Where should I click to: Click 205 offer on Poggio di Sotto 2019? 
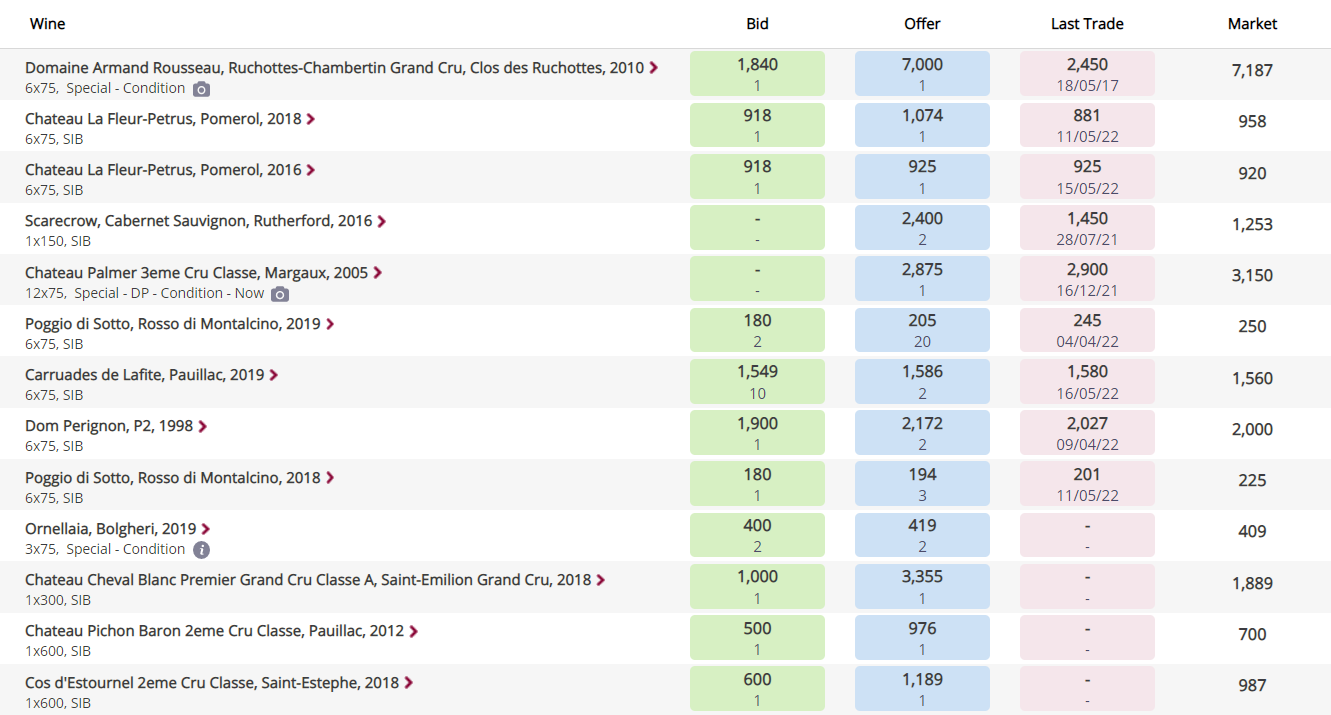922,330
